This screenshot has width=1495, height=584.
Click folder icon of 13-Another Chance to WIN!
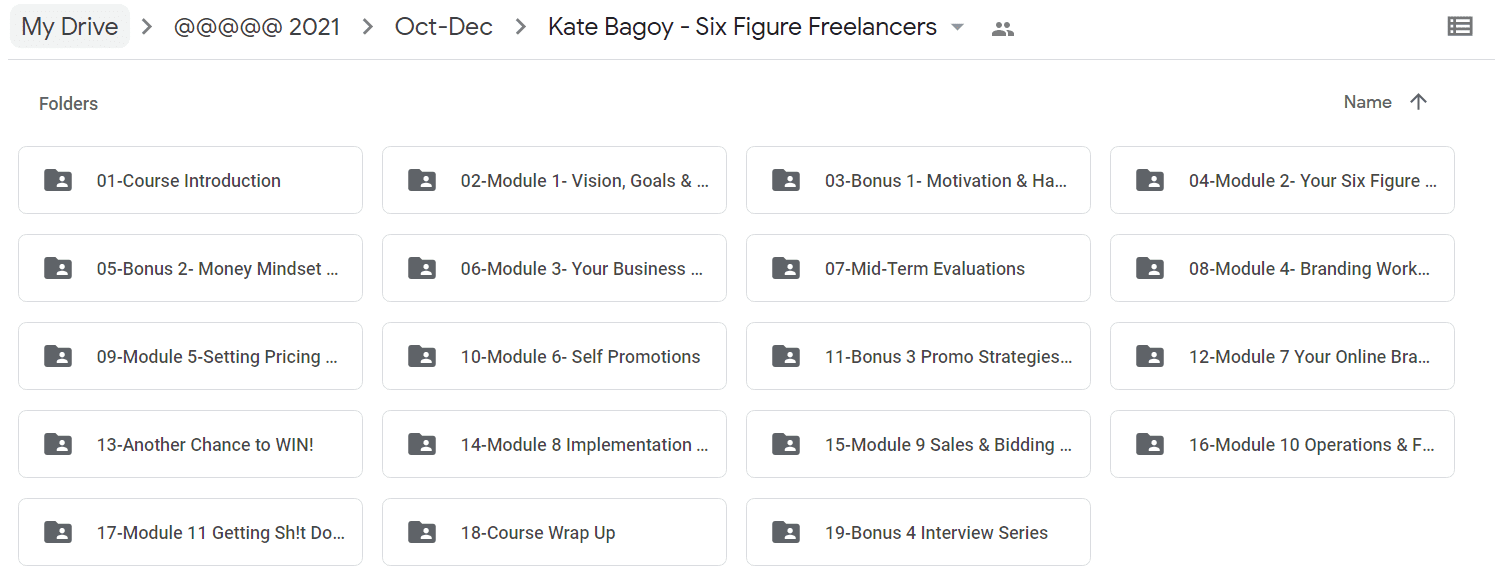(58, 445)
